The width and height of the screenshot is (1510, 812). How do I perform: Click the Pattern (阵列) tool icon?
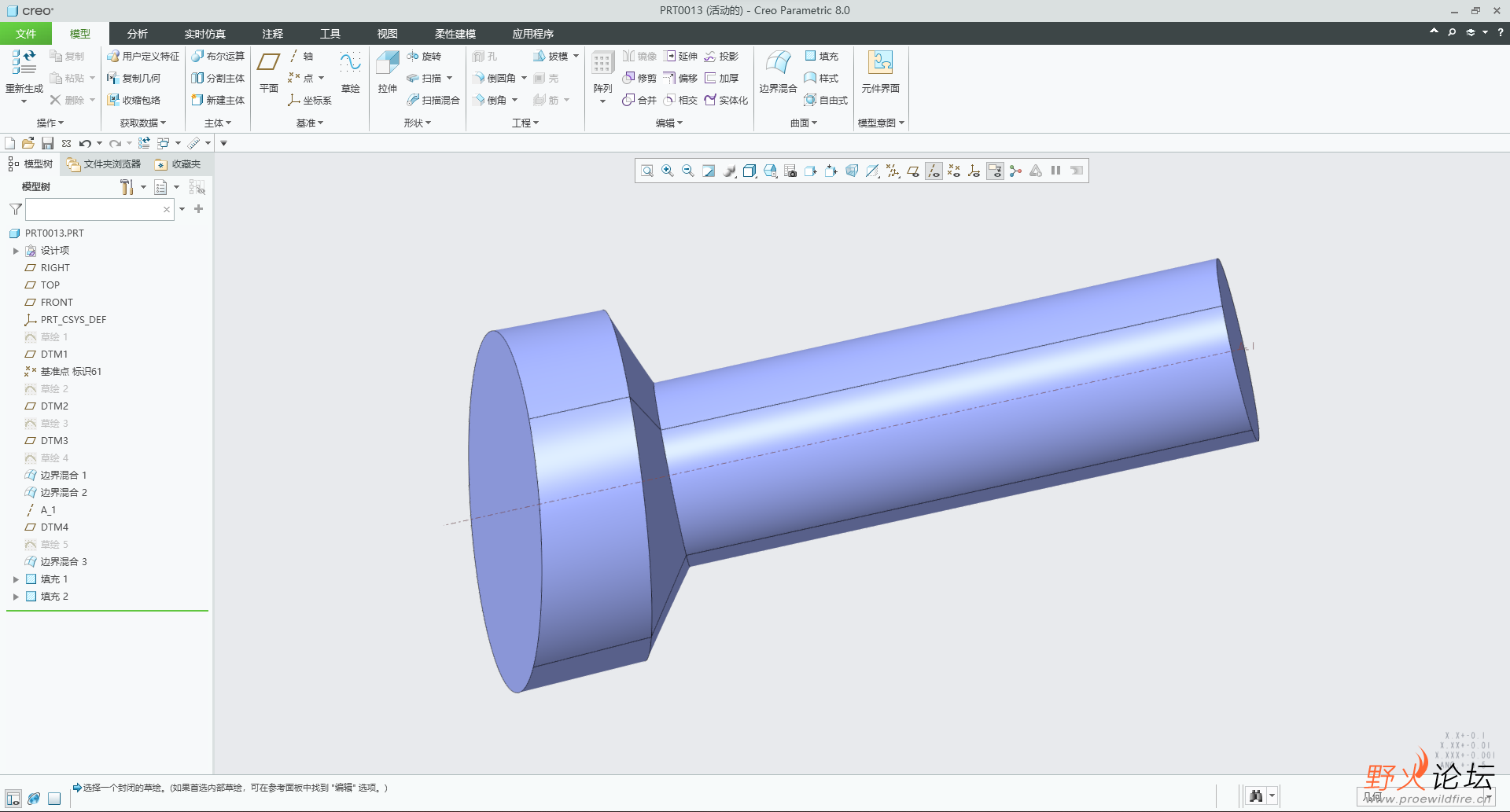pos(602,63)
